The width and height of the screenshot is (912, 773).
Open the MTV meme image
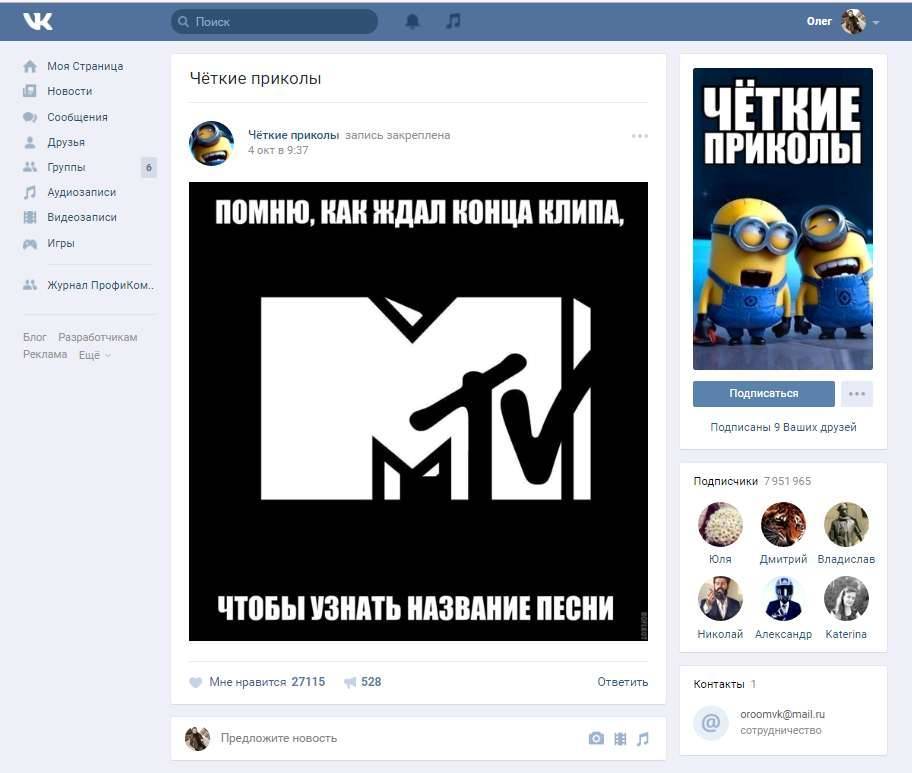coord(418,411)
